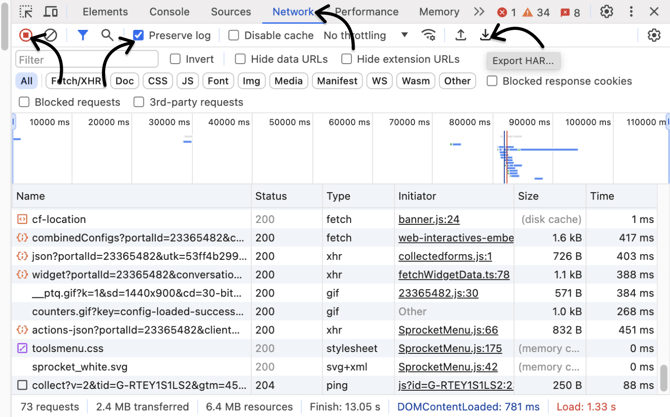Open network conditions wifi icon

[429, 35]
